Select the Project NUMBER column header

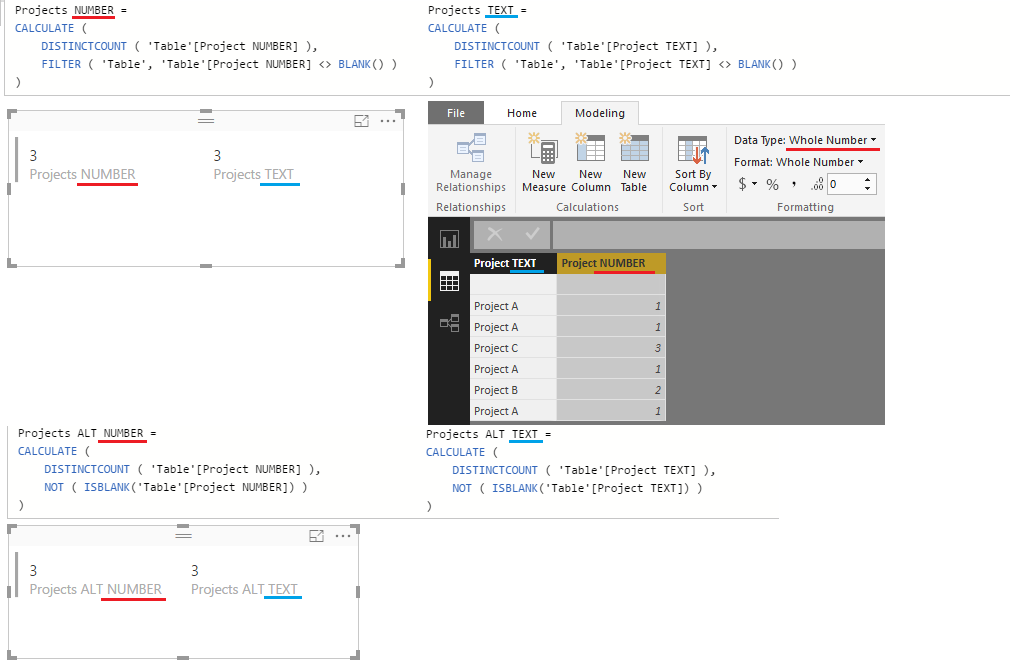click(611, 263)
